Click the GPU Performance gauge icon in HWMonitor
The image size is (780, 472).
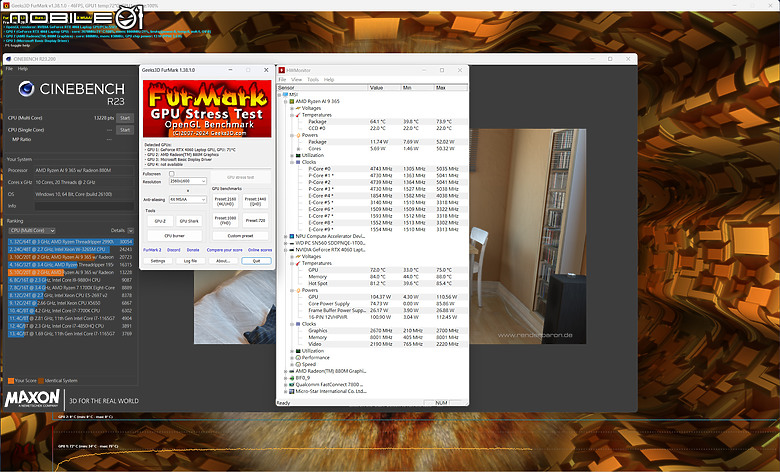tap(298, 358)
